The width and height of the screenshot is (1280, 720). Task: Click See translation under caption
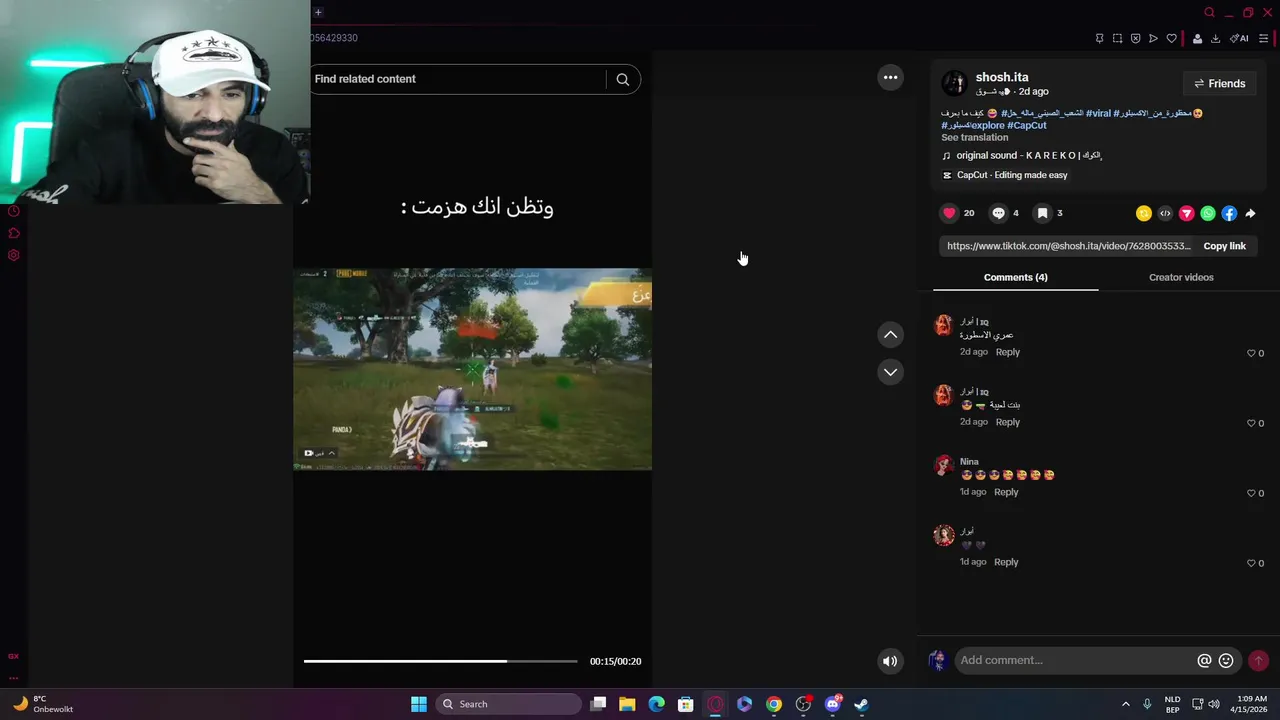(974, 137)
